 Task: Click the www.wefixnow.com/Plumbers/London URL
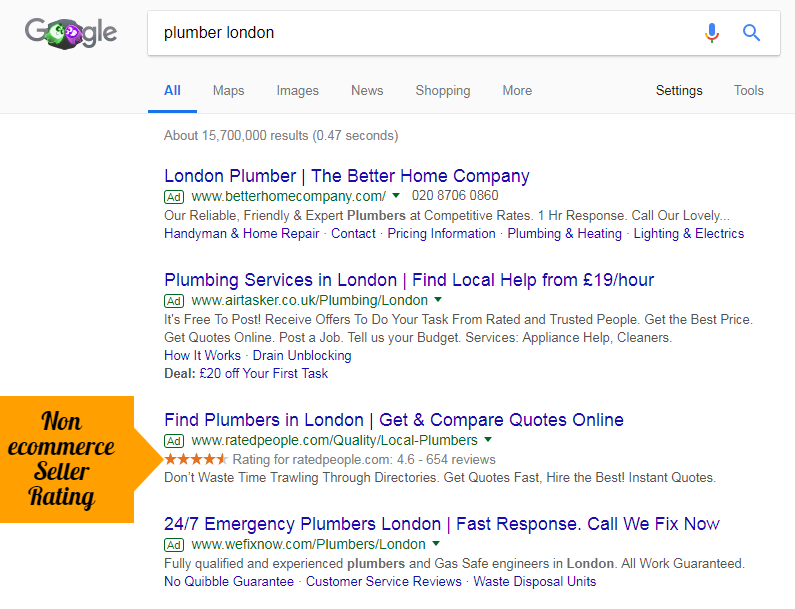click(308, 544)
